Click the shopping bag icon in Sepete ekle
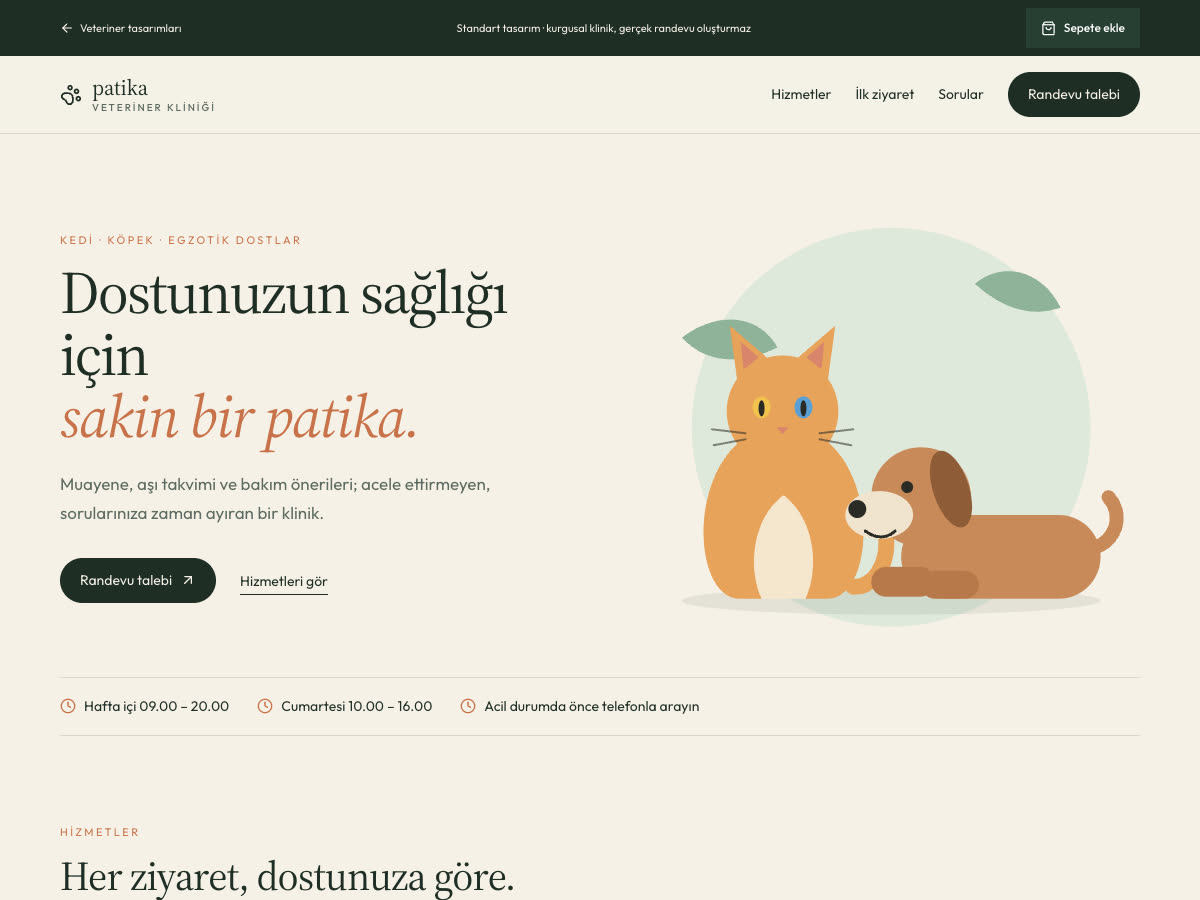The width and height of the screenshot is (1200, 900). tap(1048, 28)
